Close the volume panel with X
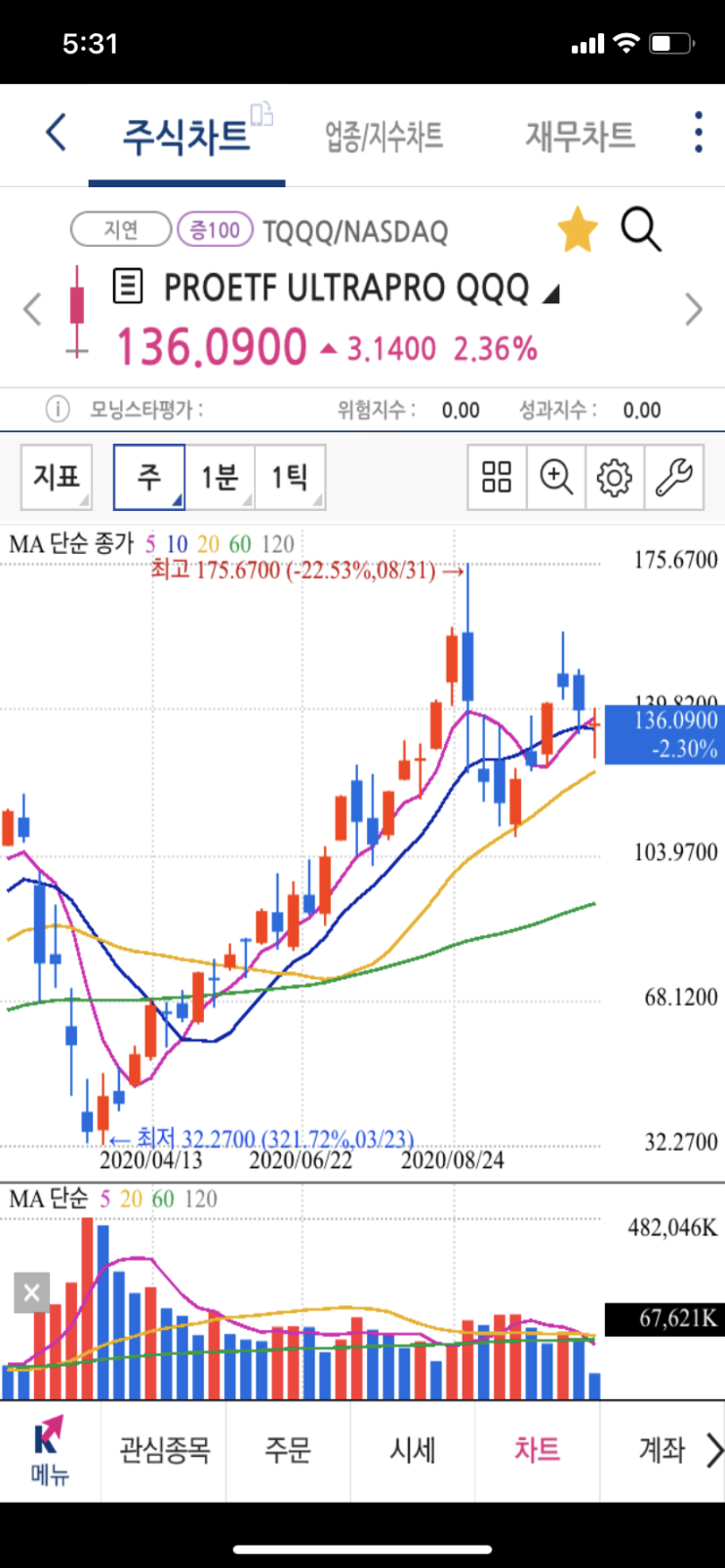The image size is (725, 1568). coord(31,1292)
